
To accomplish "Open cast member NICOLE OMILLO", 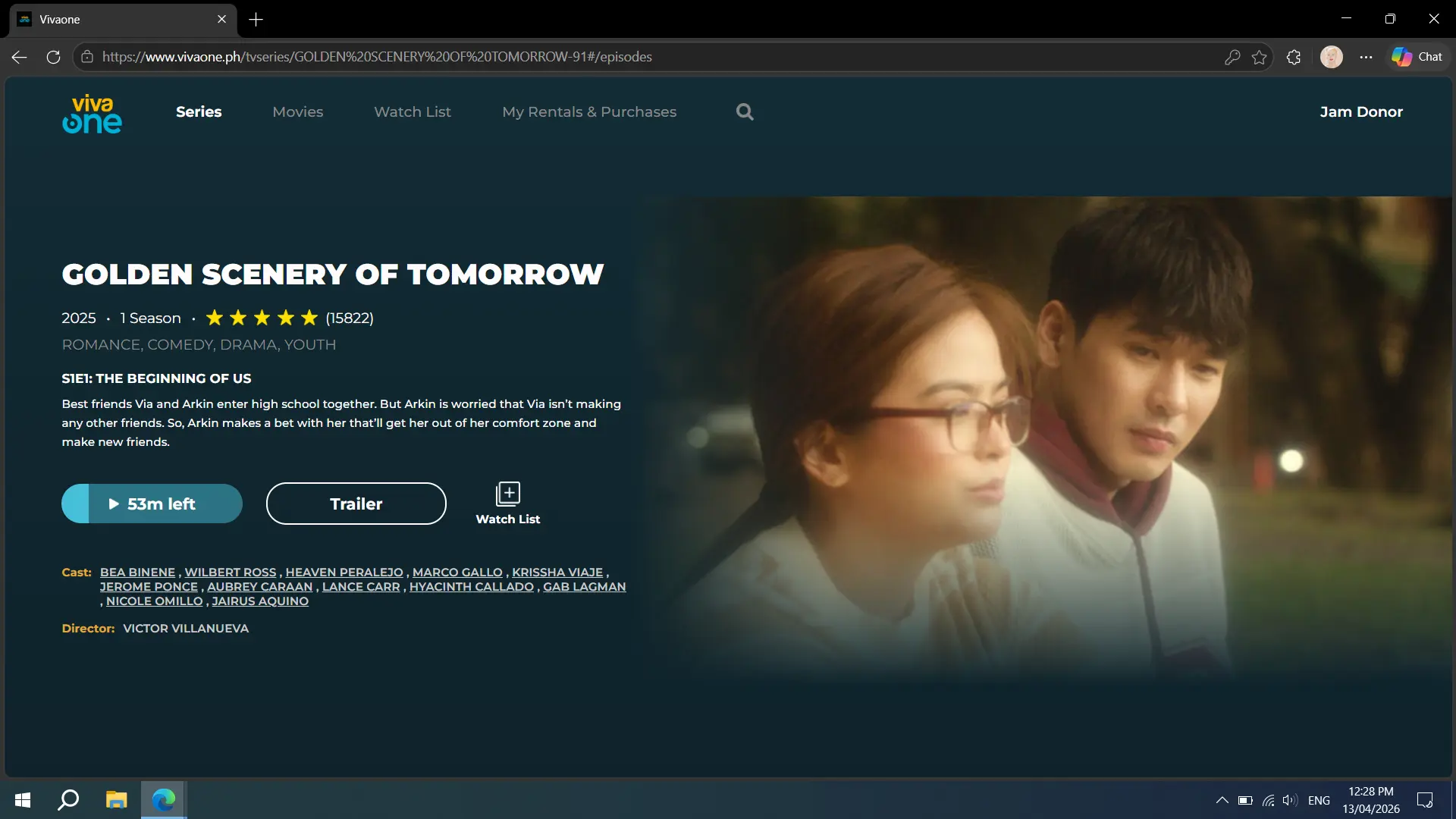I will pyautogui.click(x=155, y=601).
